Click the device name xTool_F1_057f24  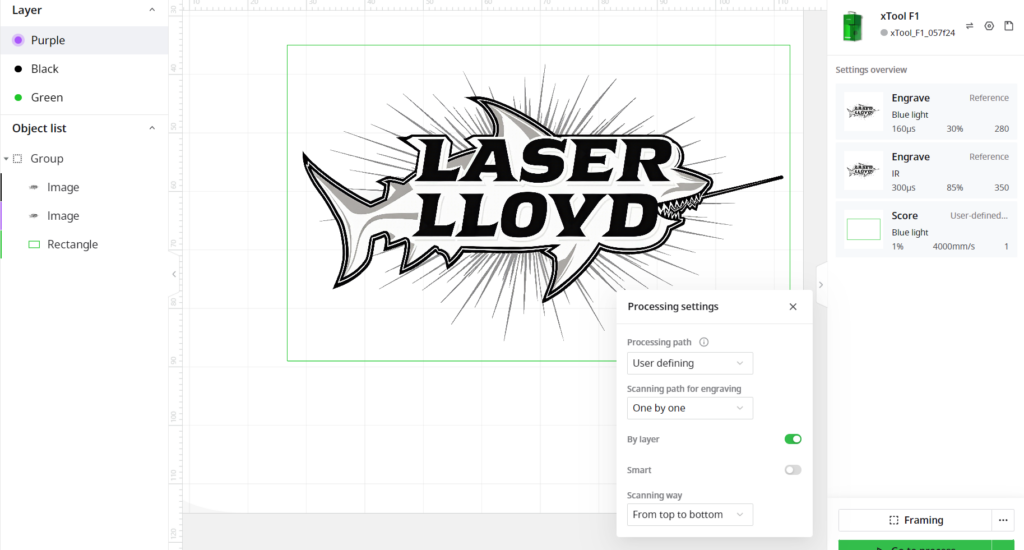coord(922,33)
